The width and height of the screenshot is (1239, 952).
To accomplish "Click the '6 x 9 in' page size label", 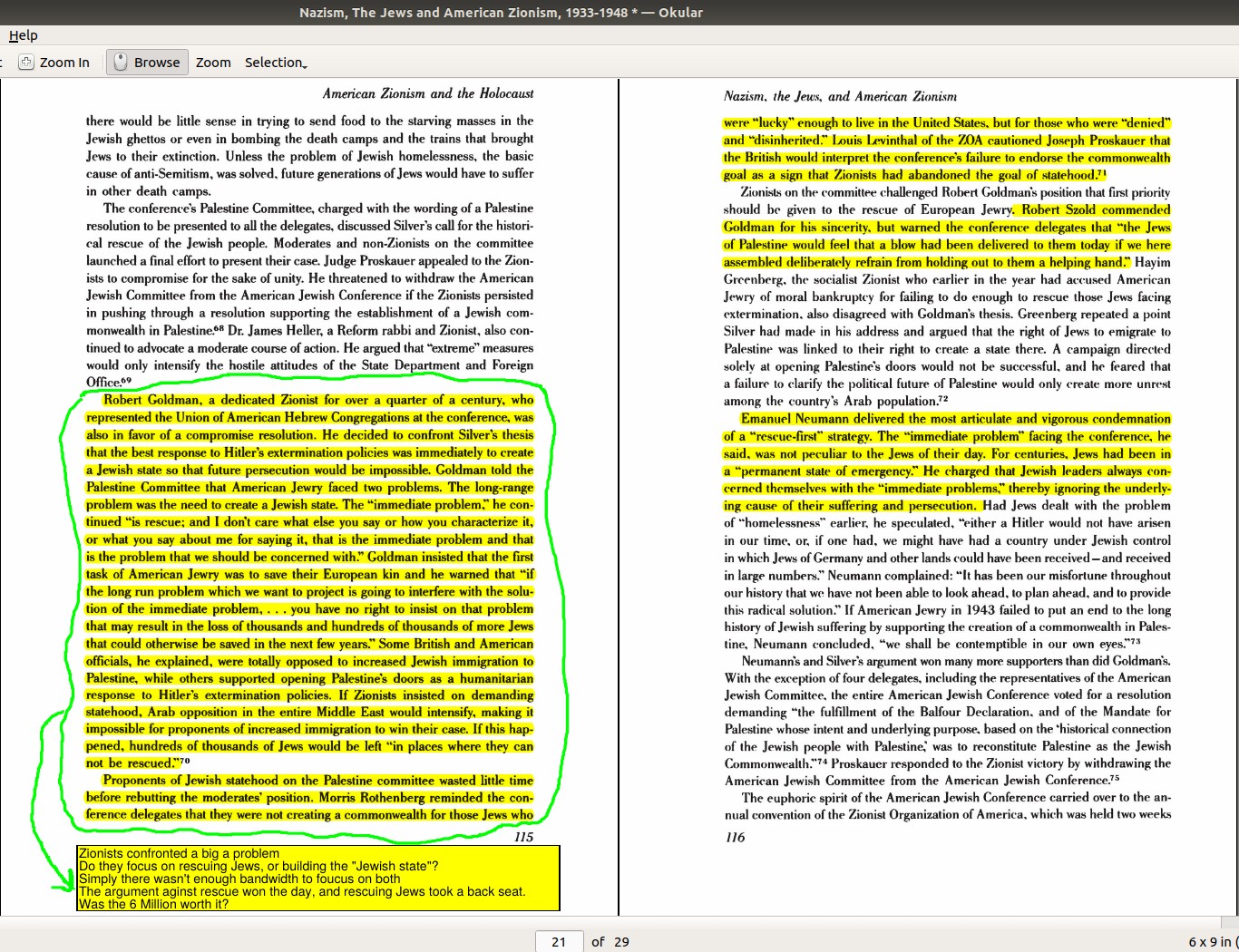I will tap(1212, 941).
